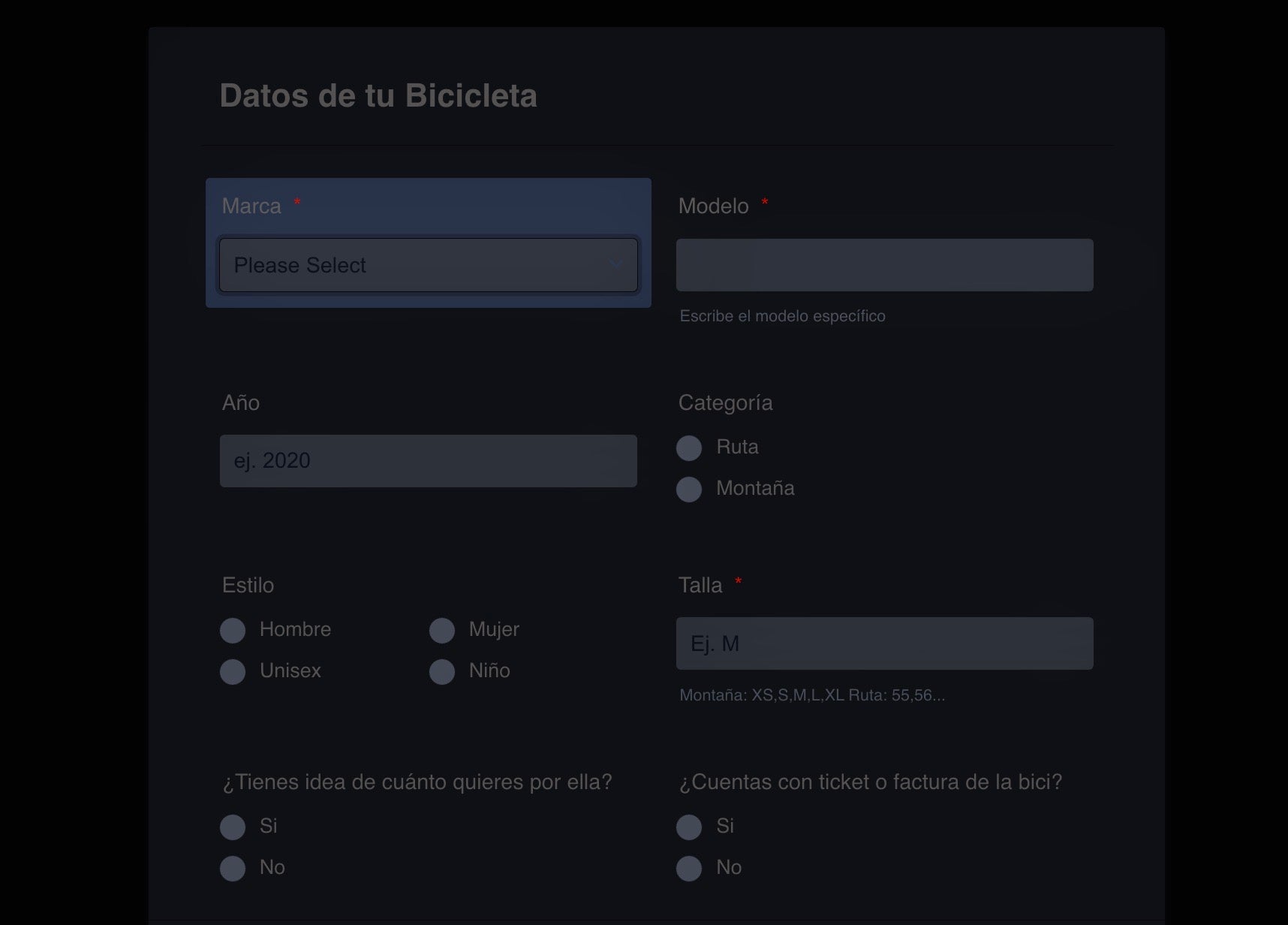Viewport: 1288px width, 925px height.
Task: Choose Mujer under Estilo
Action: [x=442, y=631]
